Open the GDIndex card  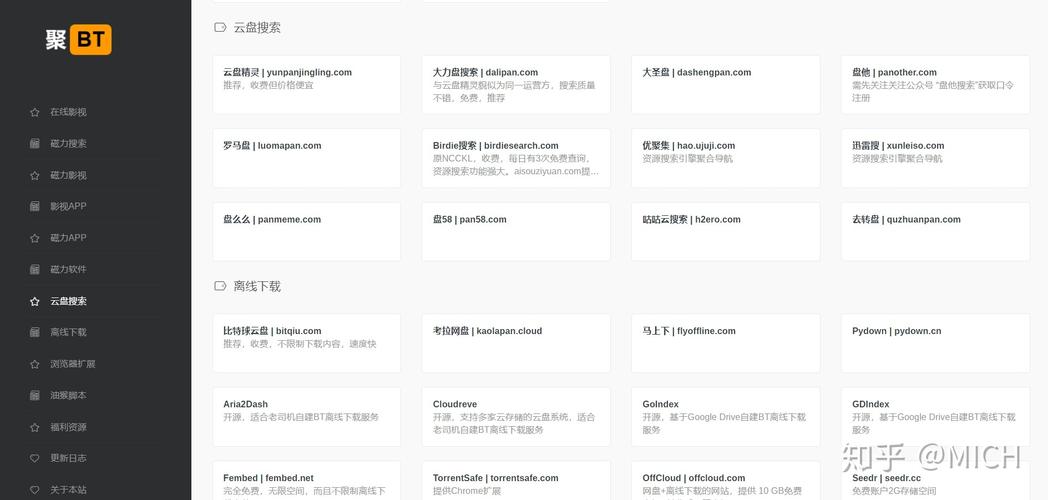[x=936, y=416]
